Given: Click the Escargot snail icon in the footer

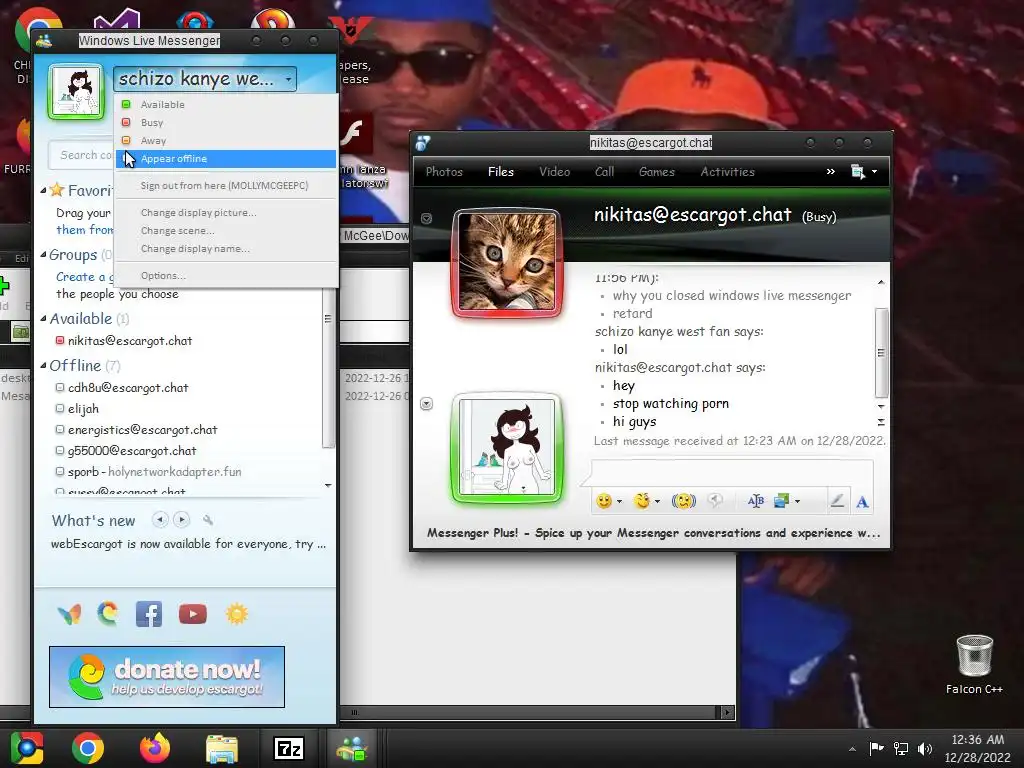Looking at the screenshot, I should pos(108,614).
